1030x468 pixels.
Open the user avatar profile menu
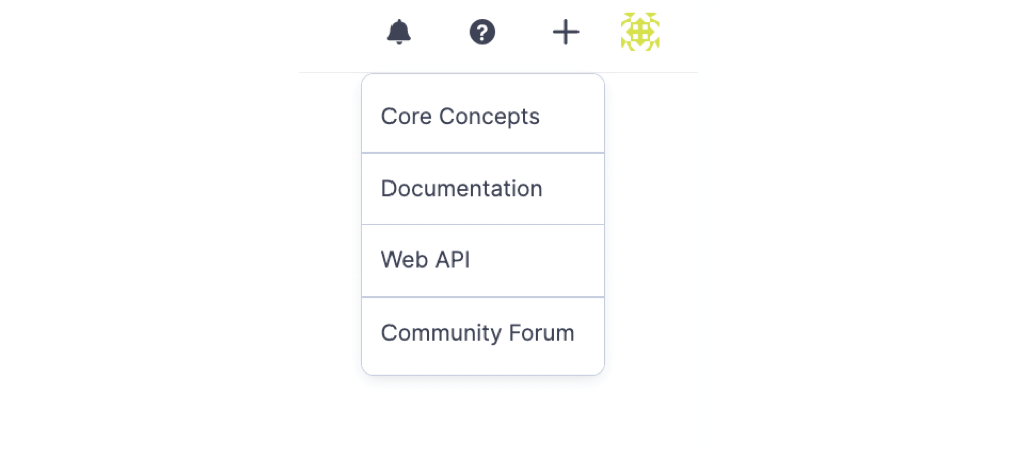(640, 32)
